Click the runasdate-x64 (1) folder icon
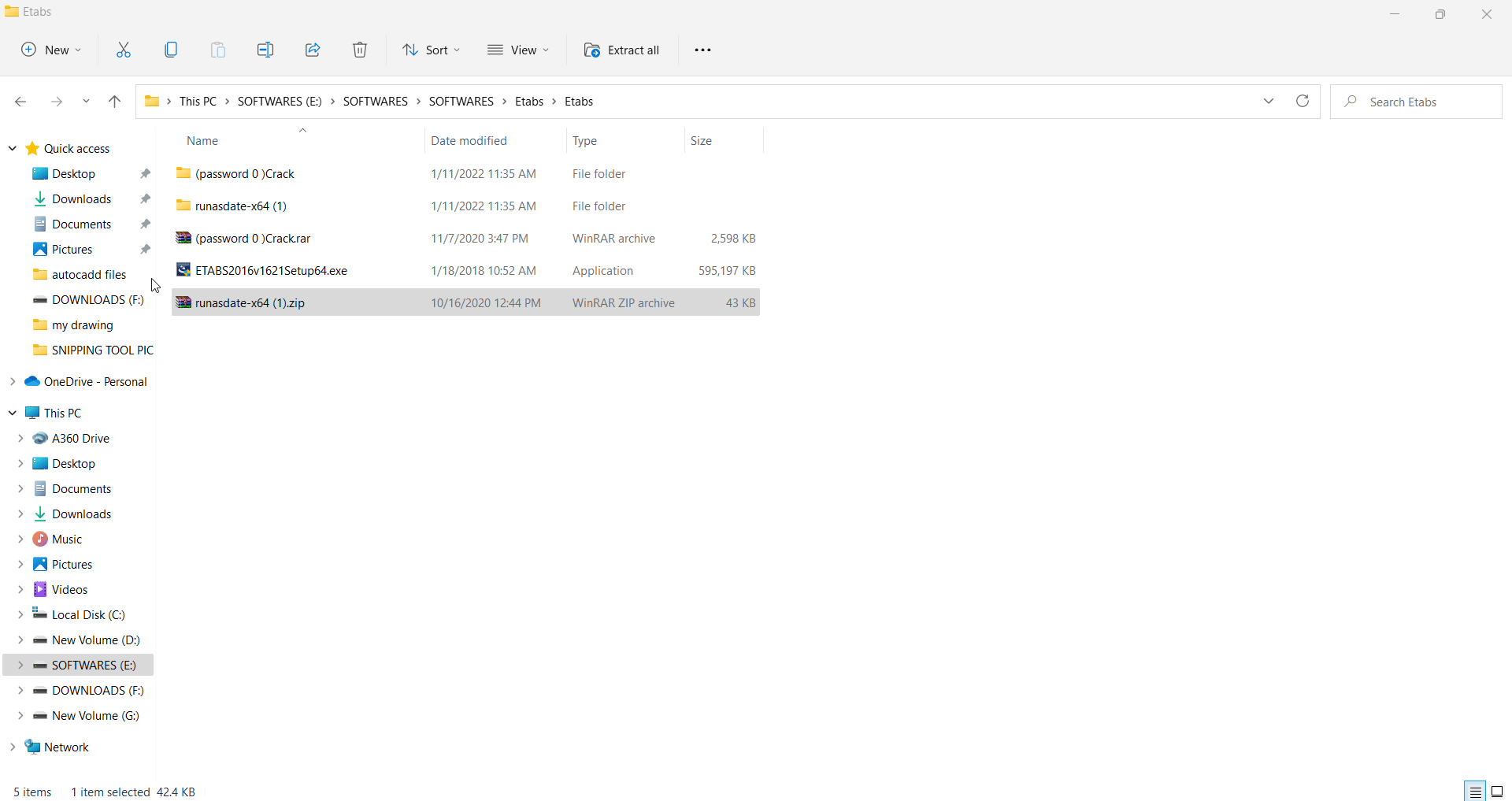 tap(183, 206)
